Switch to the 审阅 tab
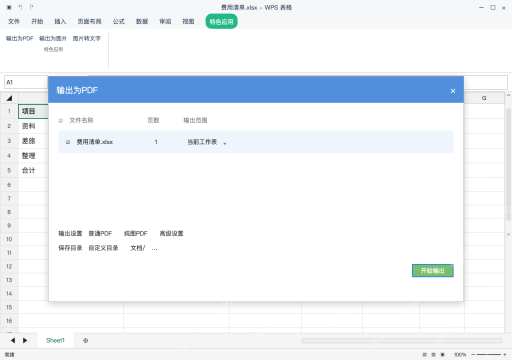Viewport: 512px width, 360px height. click(165, 21)
